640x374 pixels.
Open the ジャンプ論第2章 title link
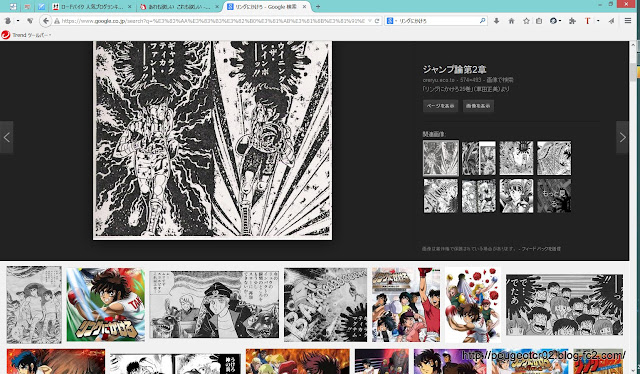point(454,69)
